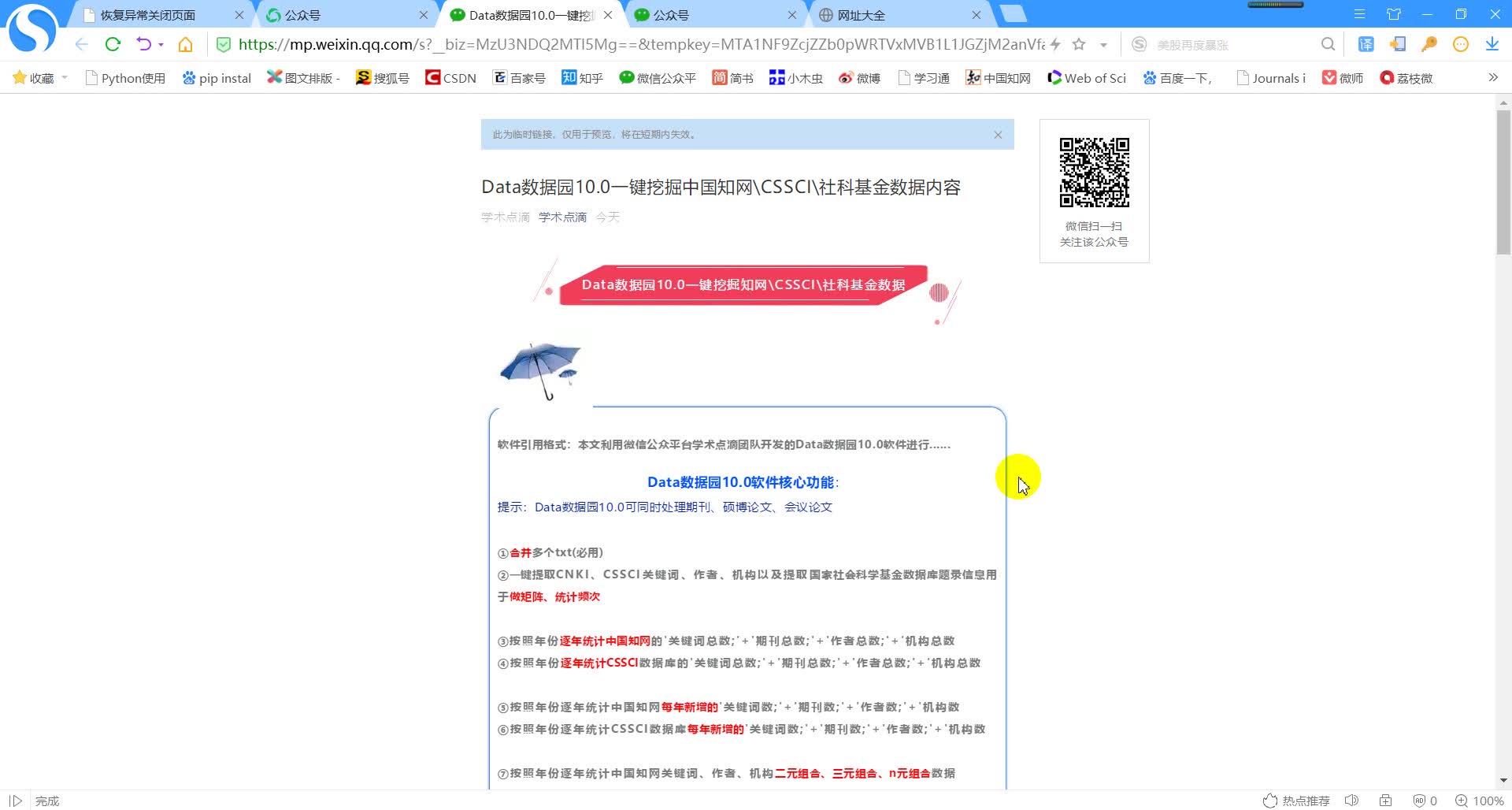Click the blue 学术点滴 account link

[x=562, y=217]
